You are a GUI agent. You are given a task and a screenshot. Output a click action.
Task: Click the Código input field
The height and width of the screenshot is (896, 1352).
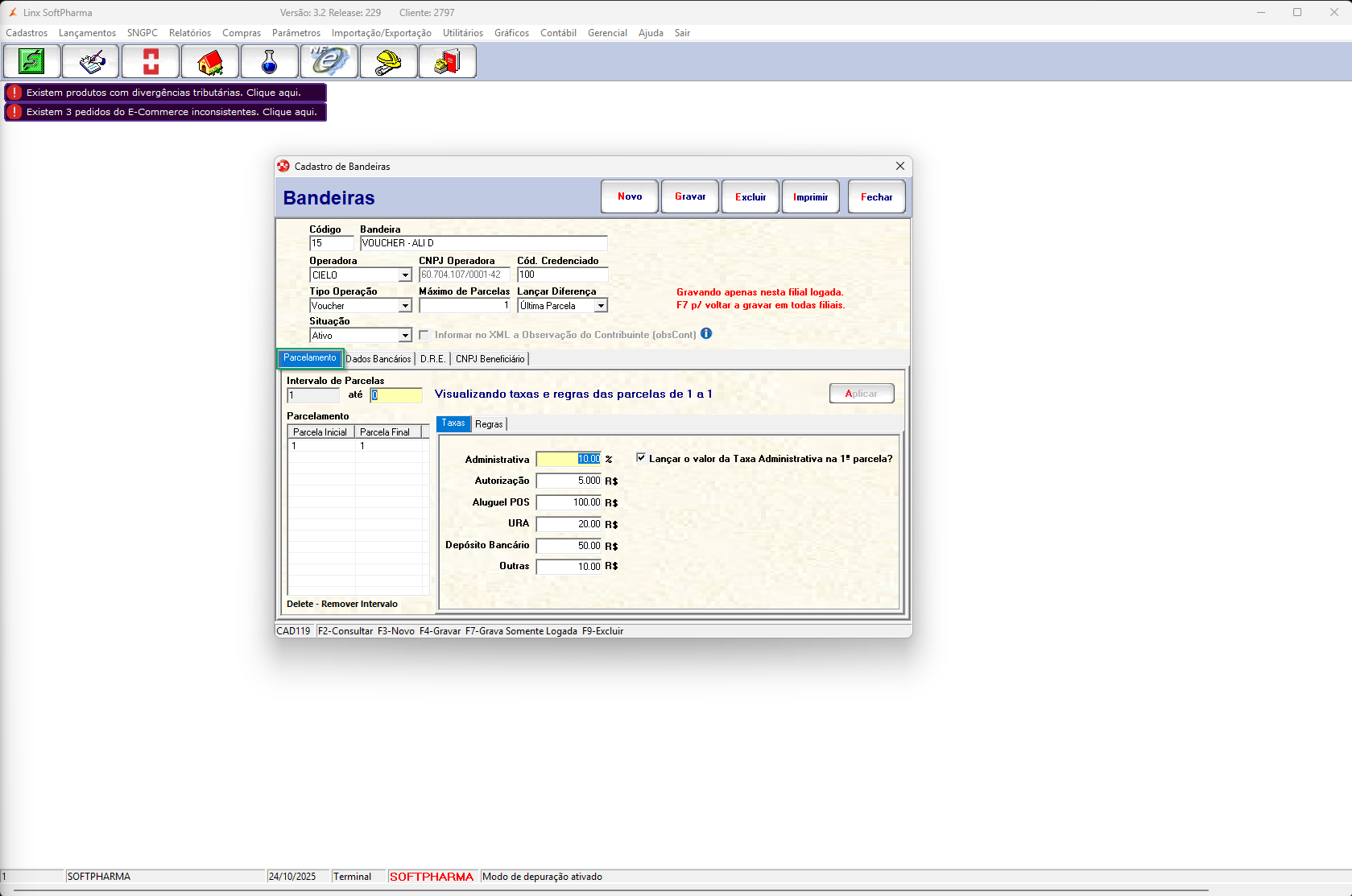point(332,243)
